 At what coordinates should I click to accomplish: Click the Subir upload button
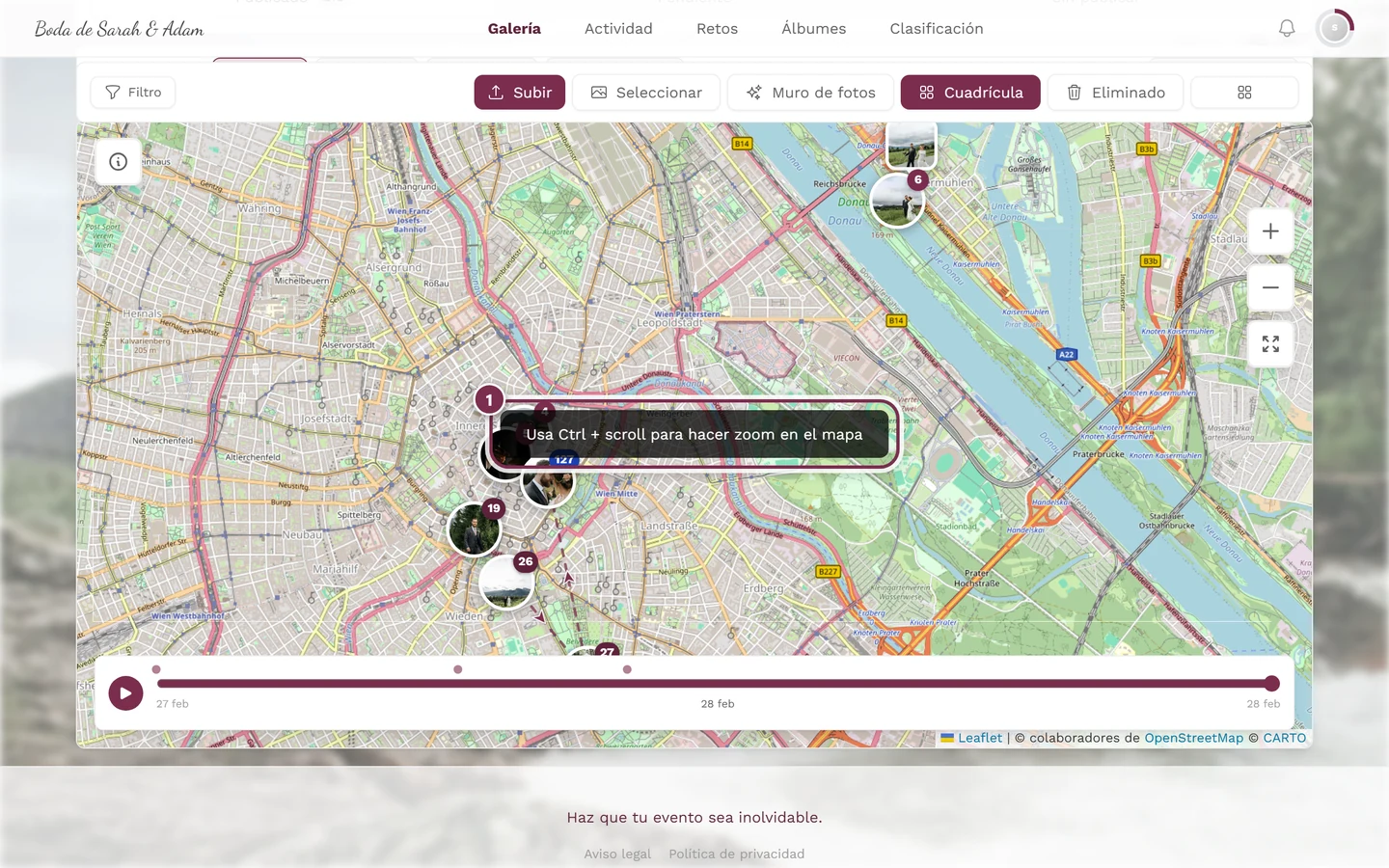click(x=520, y=93)
